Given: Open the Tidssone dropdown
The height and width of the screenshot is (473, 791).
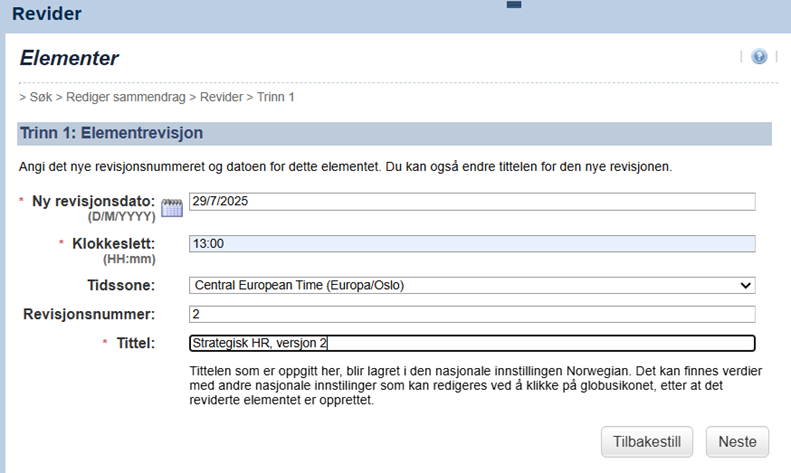Looking at the screenshot, I should tap(472, 285).
